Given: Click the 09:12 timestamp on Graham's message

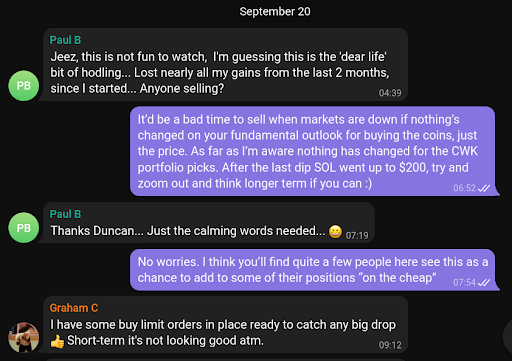Looking at the screenshot, I should (390, 345).
